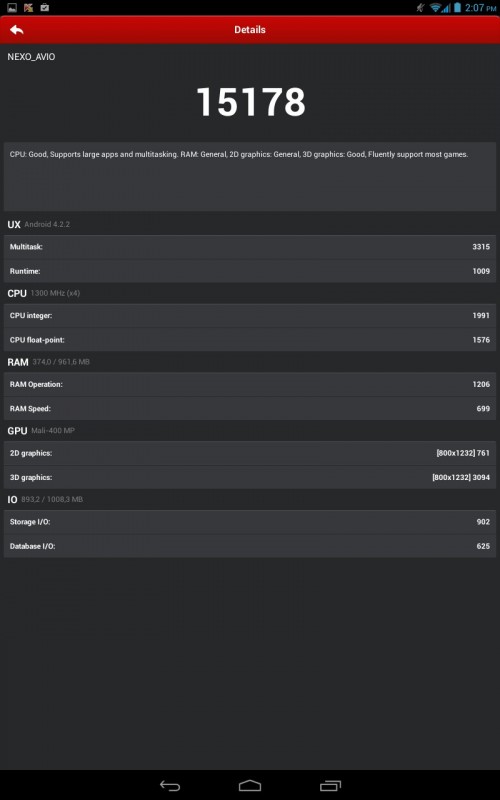
Task: Select the Multitask score row
Action: pyautogui.click(x=250, y=247)
